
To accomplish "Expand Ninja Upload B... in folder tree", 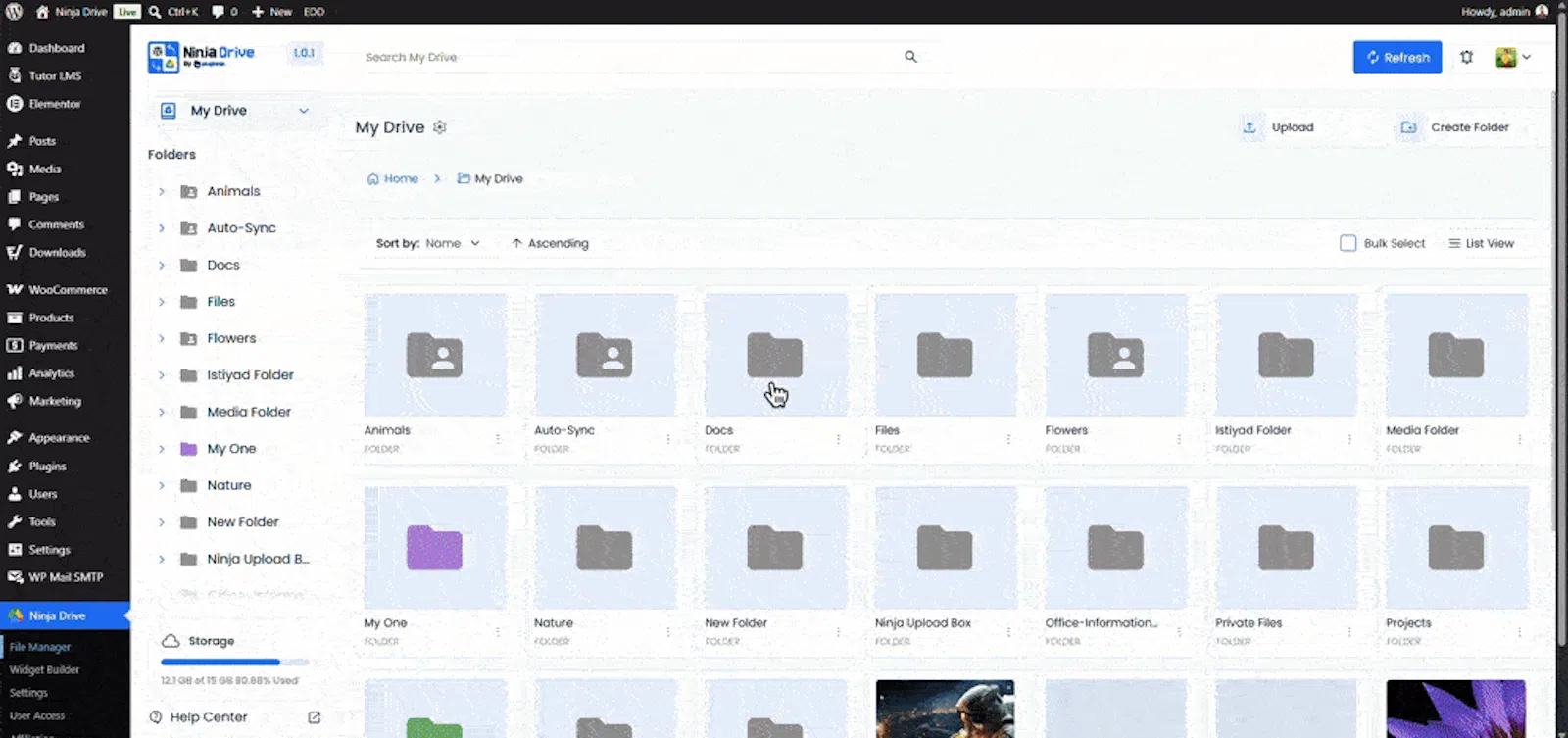I will click(162, 559).
